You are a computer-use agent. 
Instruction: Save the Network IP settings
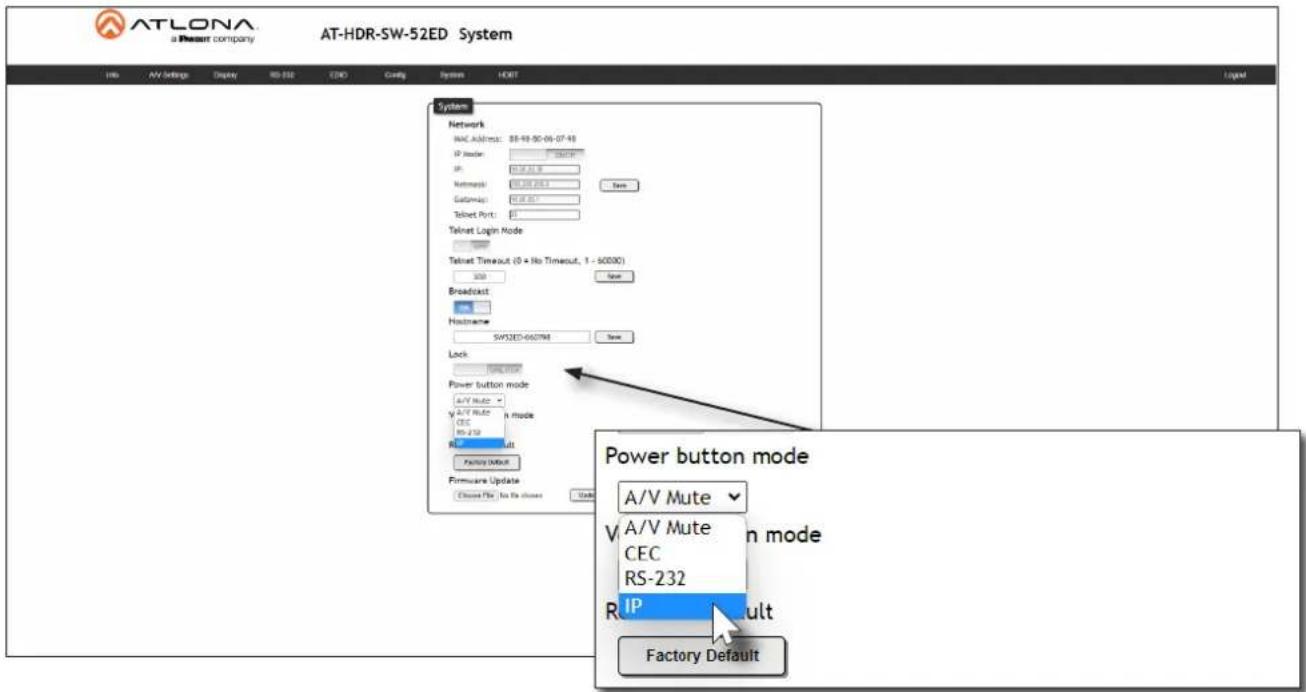pyautogui.click(x=619, y=185)
